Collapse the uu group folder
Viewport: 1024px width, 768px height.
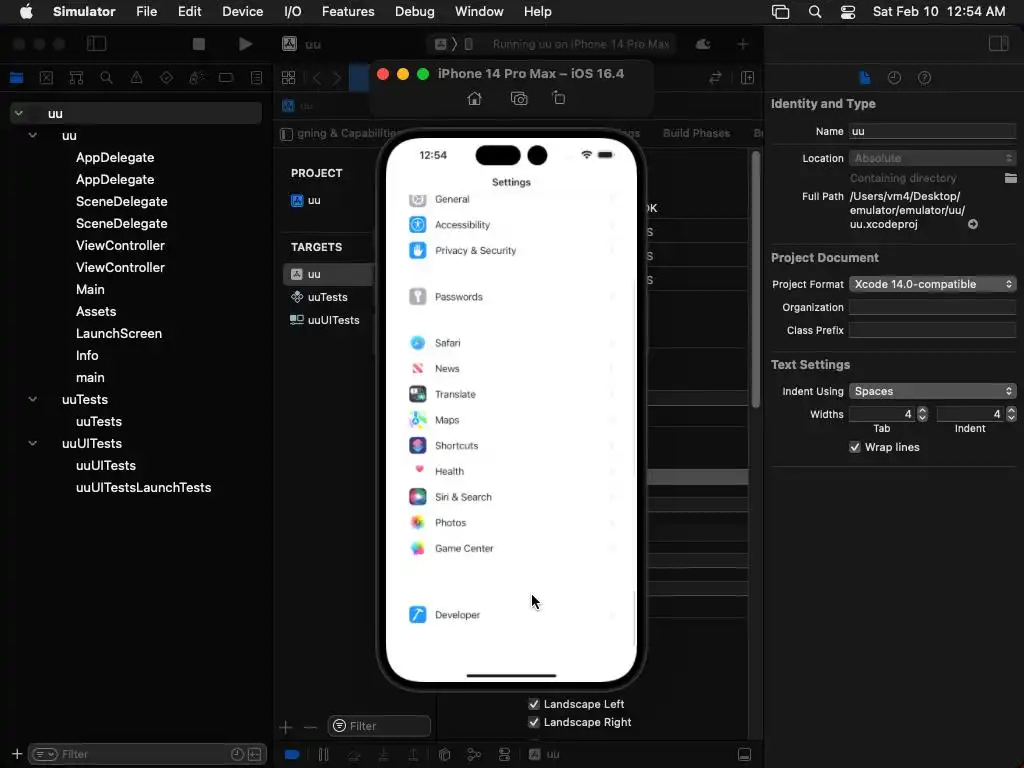33,135
